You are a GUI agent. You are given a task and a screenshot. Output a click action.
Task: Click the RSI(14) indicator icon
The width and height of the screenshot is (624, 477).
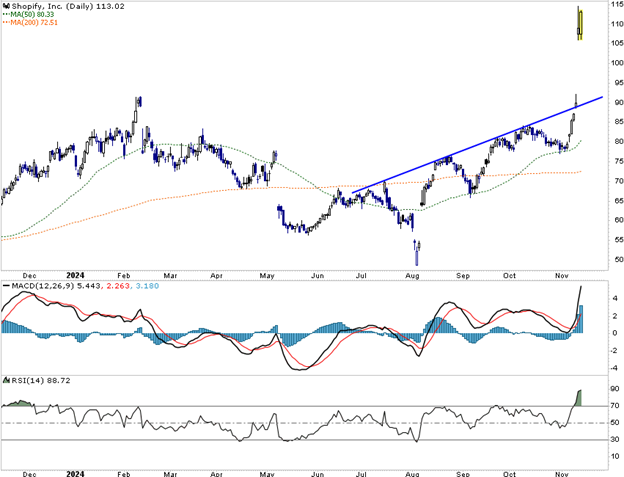coord(5,380)
